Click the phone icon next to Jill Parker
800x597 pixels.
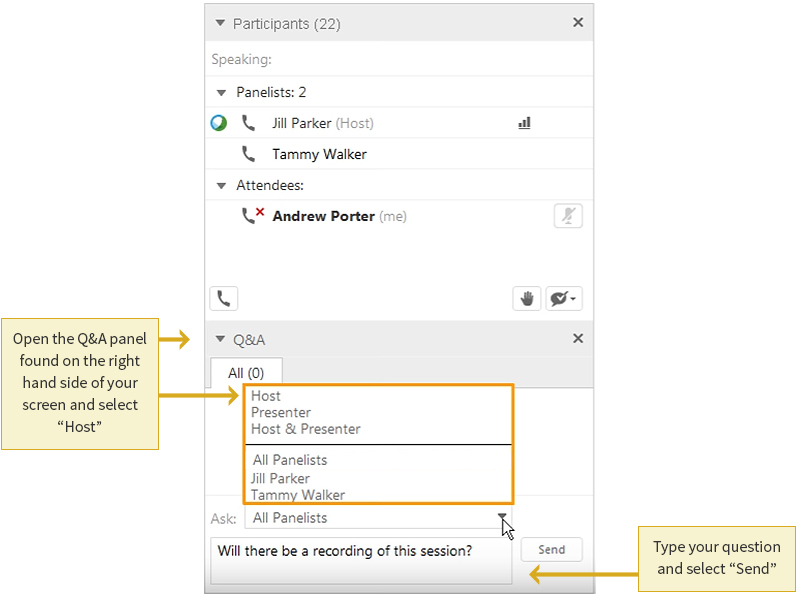click(249, 123)
